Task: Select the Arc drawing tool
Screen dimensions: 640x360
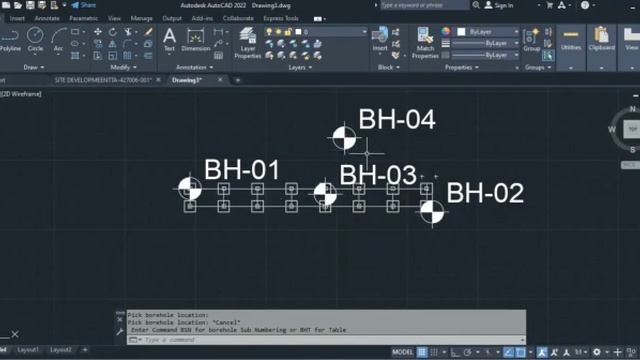Action: point(59,40)
